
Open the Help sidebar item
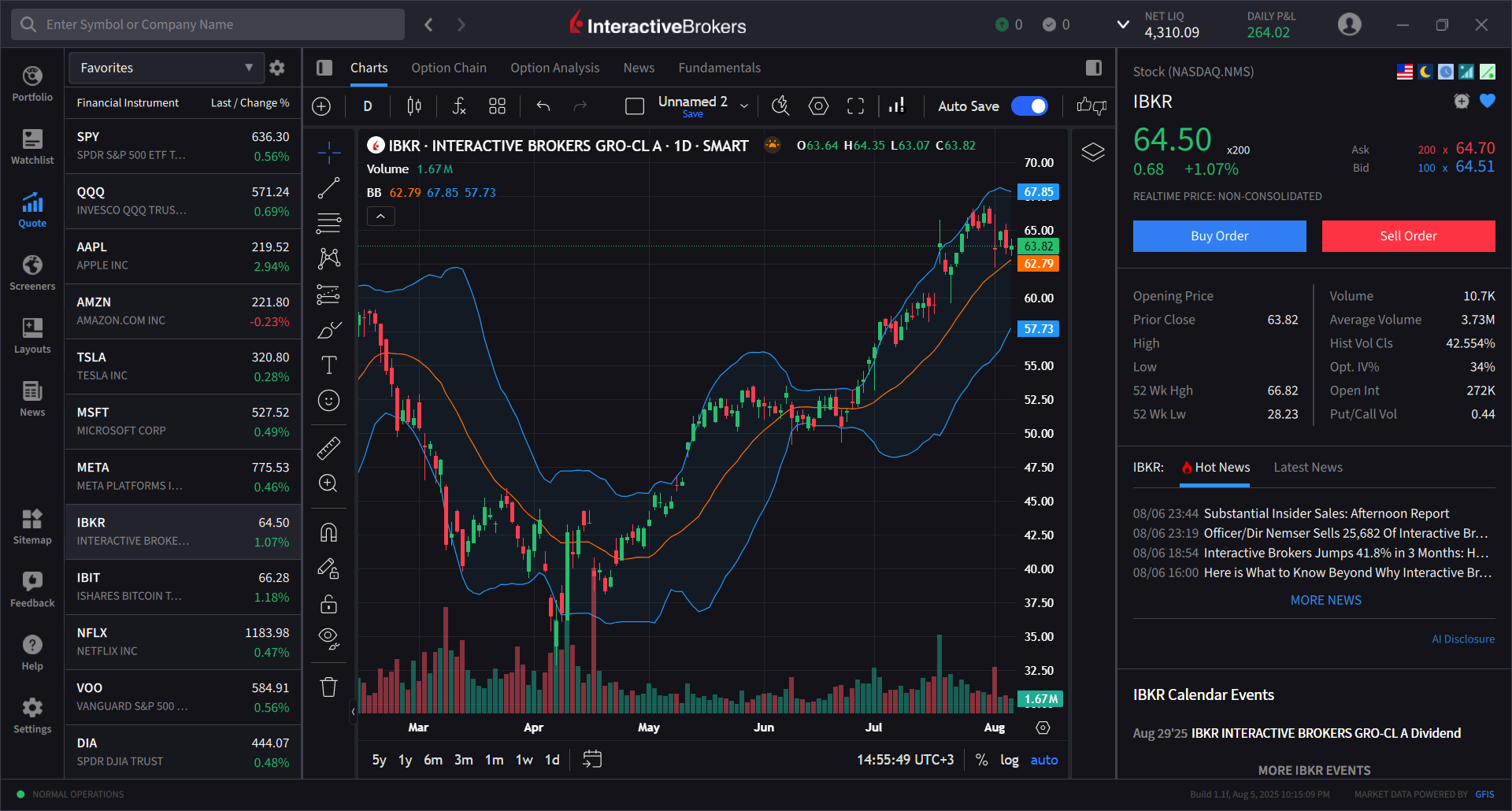pos(32,653)
